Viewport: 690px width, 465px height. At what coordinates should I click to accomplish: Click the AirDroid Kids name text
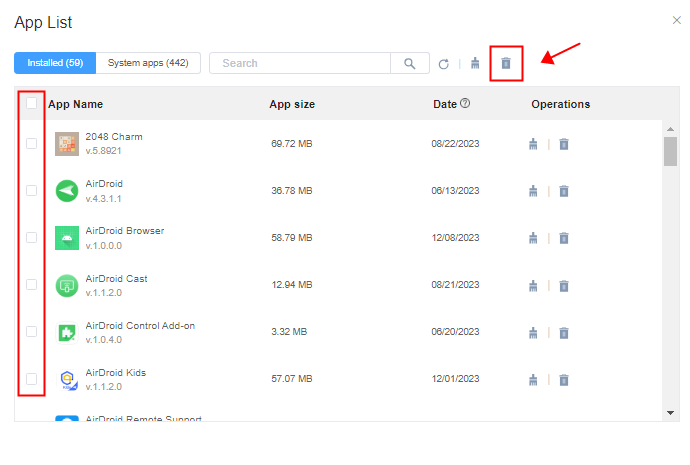116,373
